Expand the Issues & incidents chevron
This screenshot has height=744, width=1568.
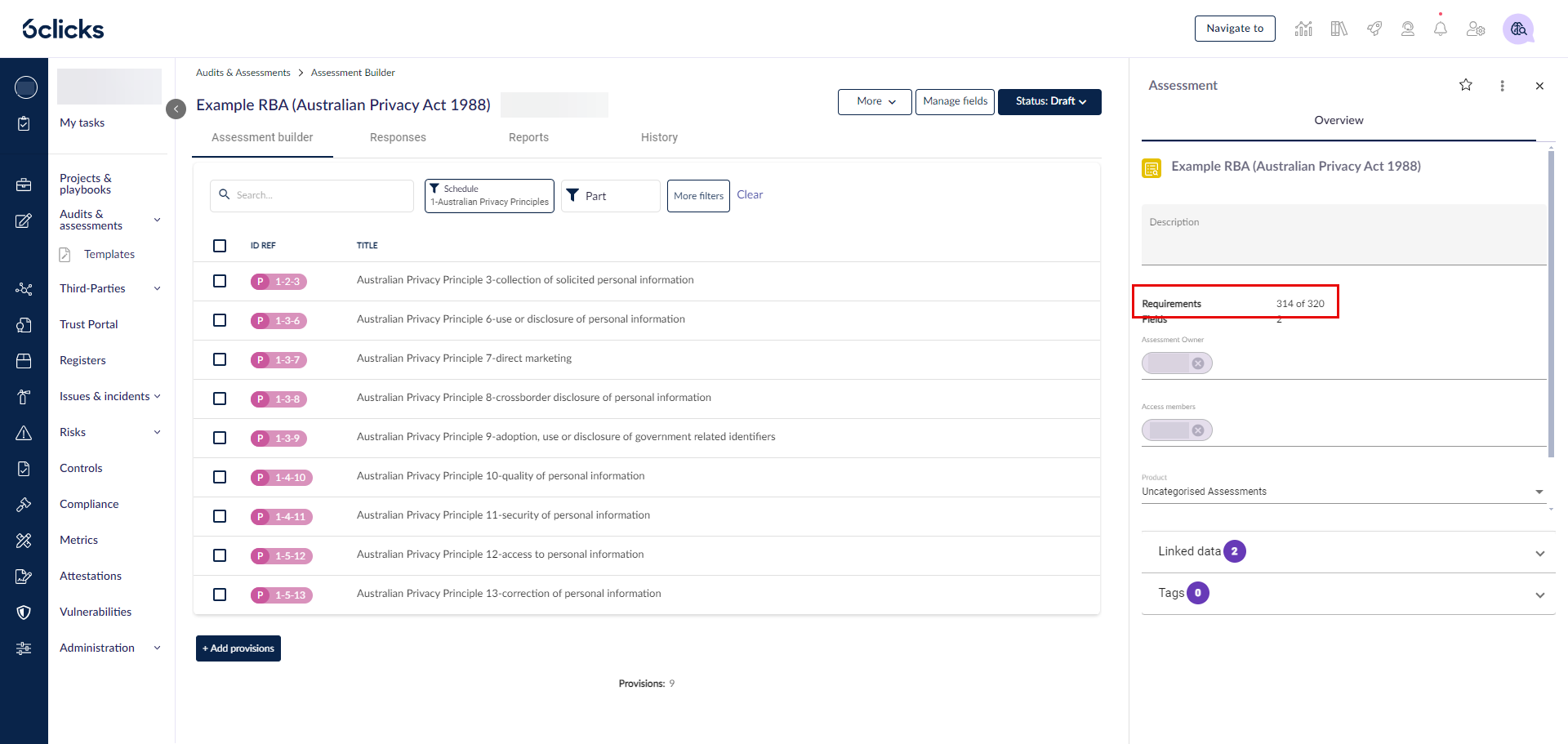(158, 396)
